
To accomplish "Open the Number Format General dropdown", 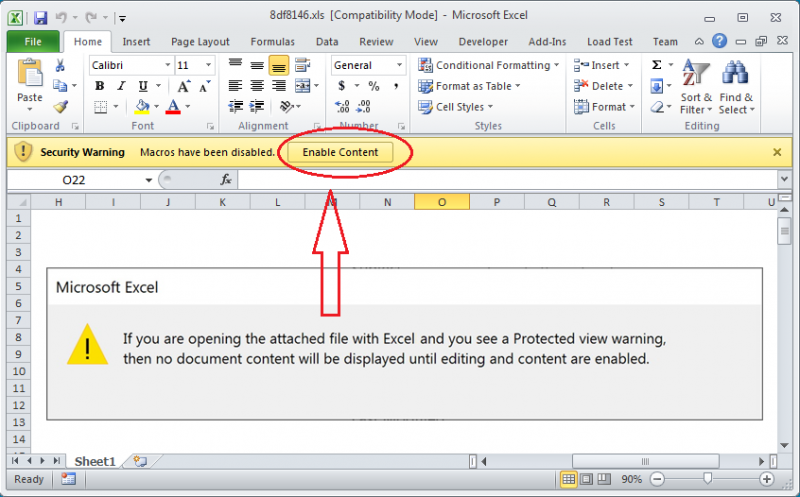I will tap(399, 65).
